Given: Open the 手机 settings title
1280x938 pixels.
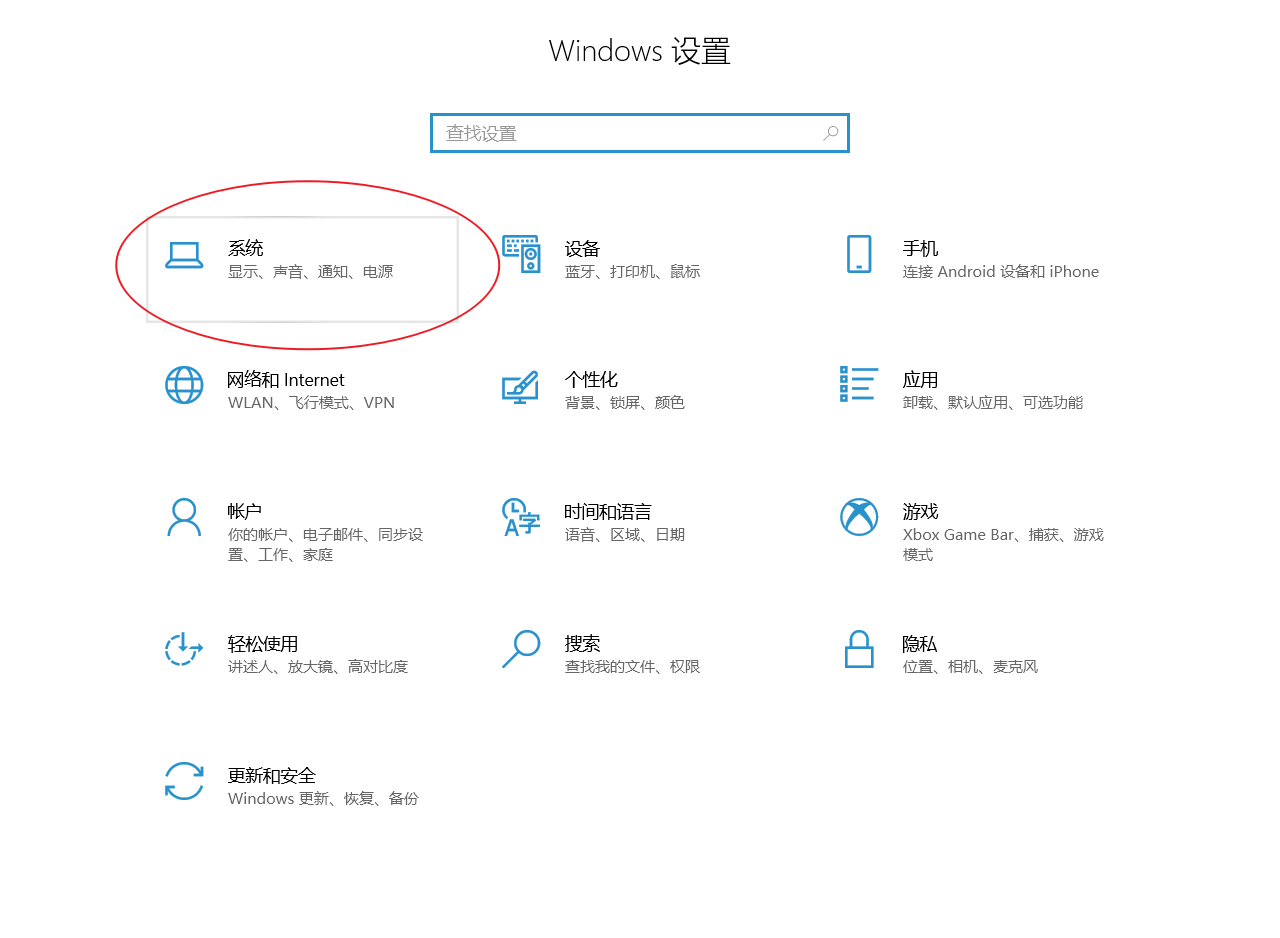Looking at the screenshot, I should (921, 248).
